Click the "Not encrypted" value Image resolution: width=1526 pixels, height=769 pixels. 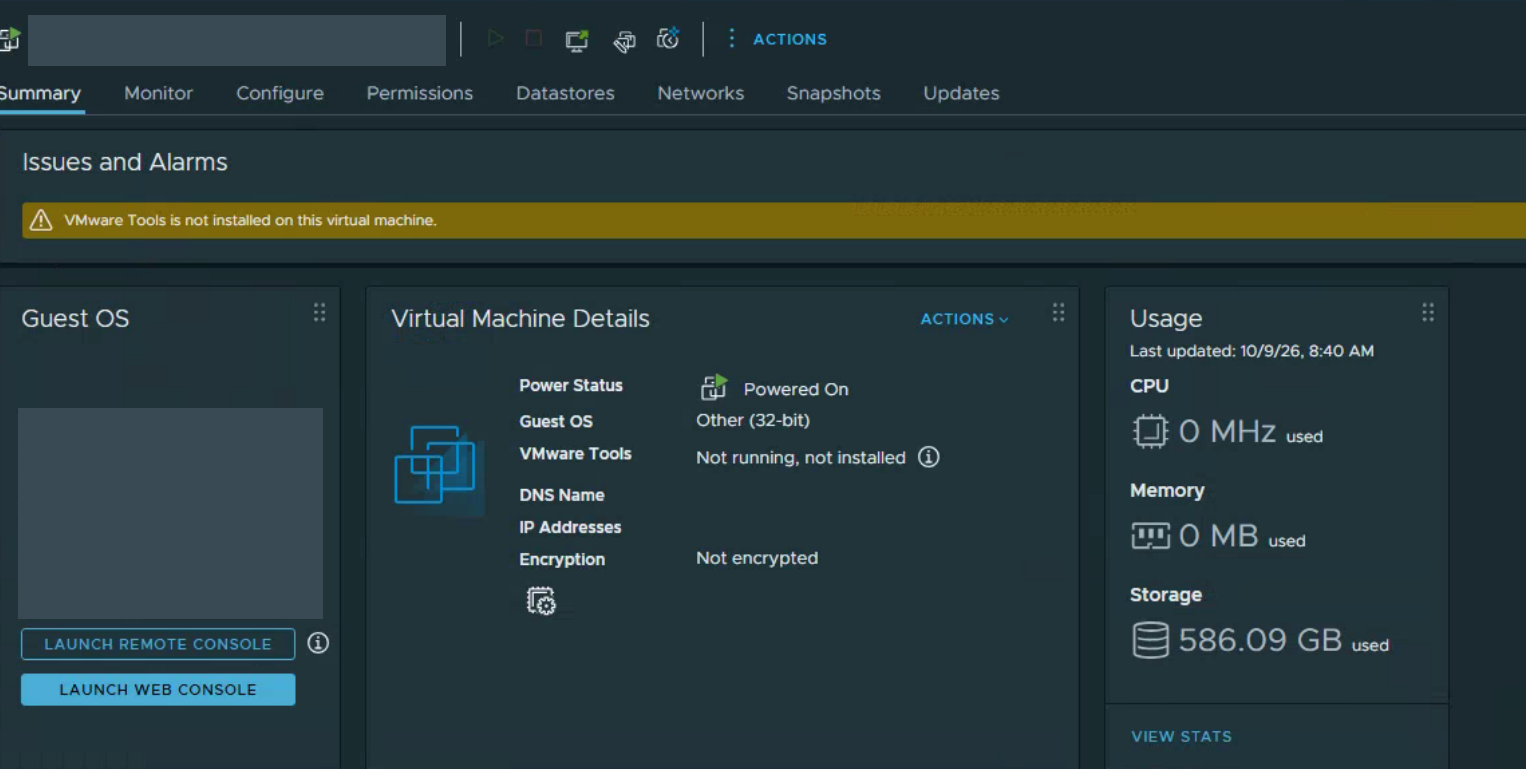pyautogui.click(x=757, y=558)
